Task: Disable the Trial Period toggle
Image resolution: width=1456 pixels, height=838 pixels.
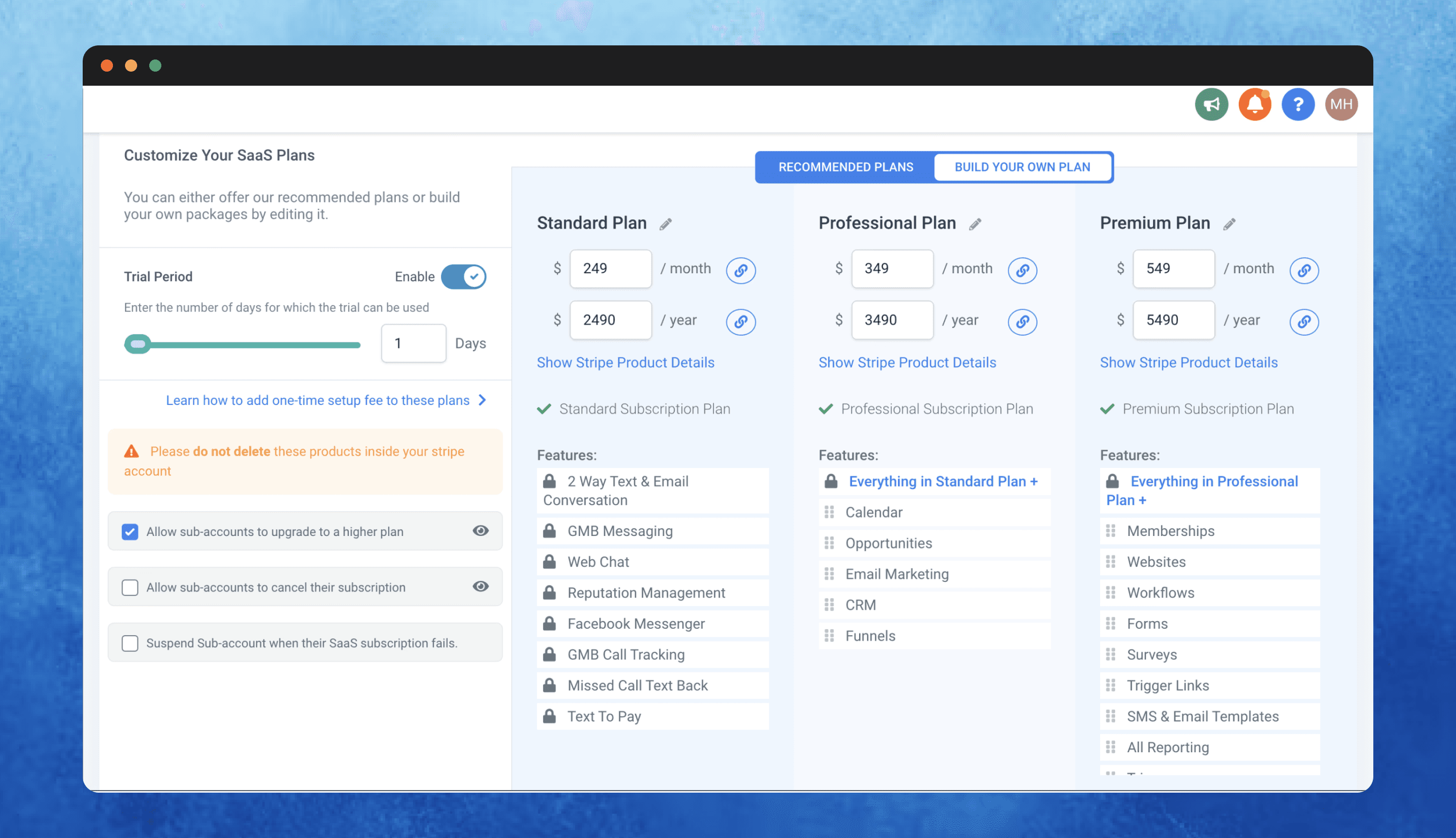Action: tap(463, 277)
